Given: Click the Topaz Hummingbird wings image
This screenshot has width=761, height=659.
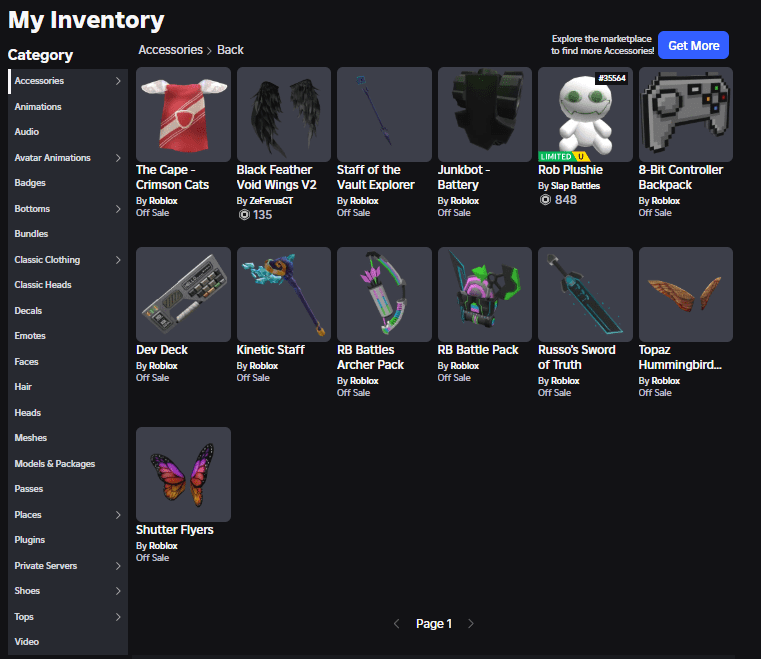Looking at the screenshot, I should [686, 294].
